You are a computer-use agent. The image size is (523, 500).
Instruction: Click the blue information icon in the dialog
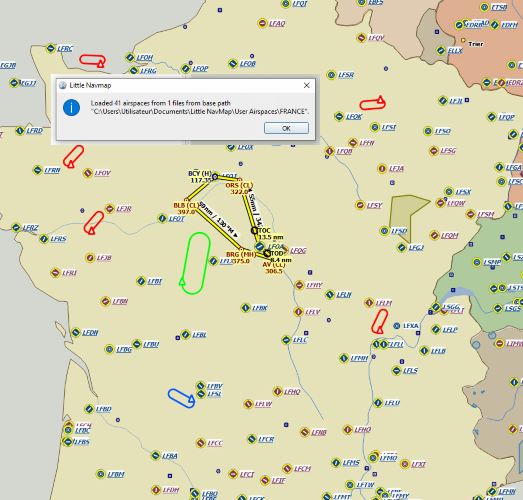click(71, 108)
